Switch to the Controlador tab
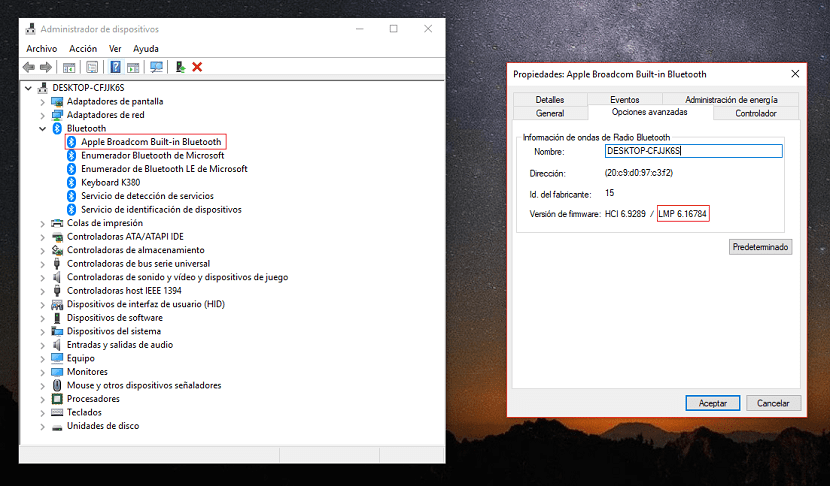The width and height of the screenshot is (830, 486). [x=755, y=113]
